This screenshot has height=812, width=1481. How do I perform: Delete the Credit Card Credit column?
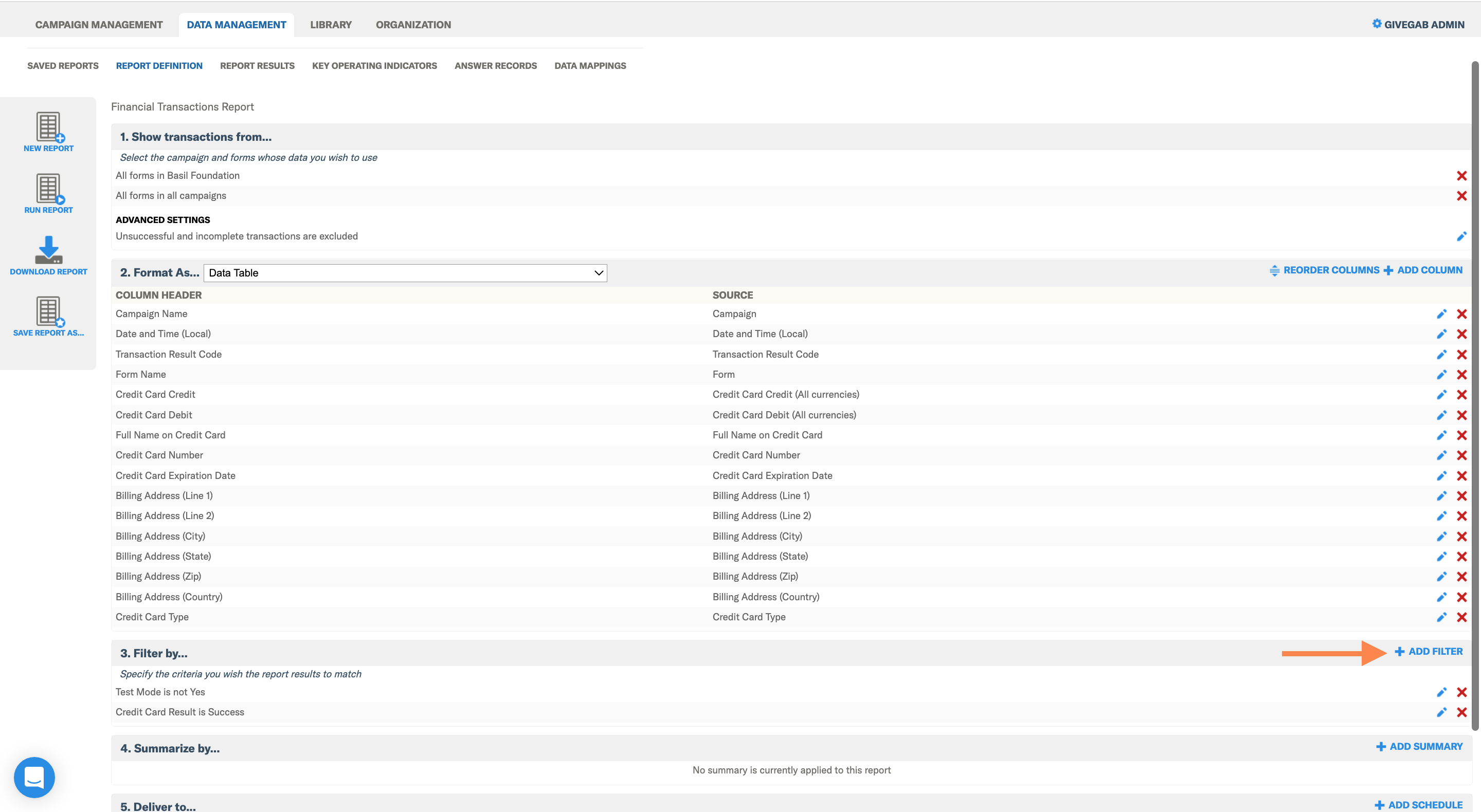coord(1461,395)
